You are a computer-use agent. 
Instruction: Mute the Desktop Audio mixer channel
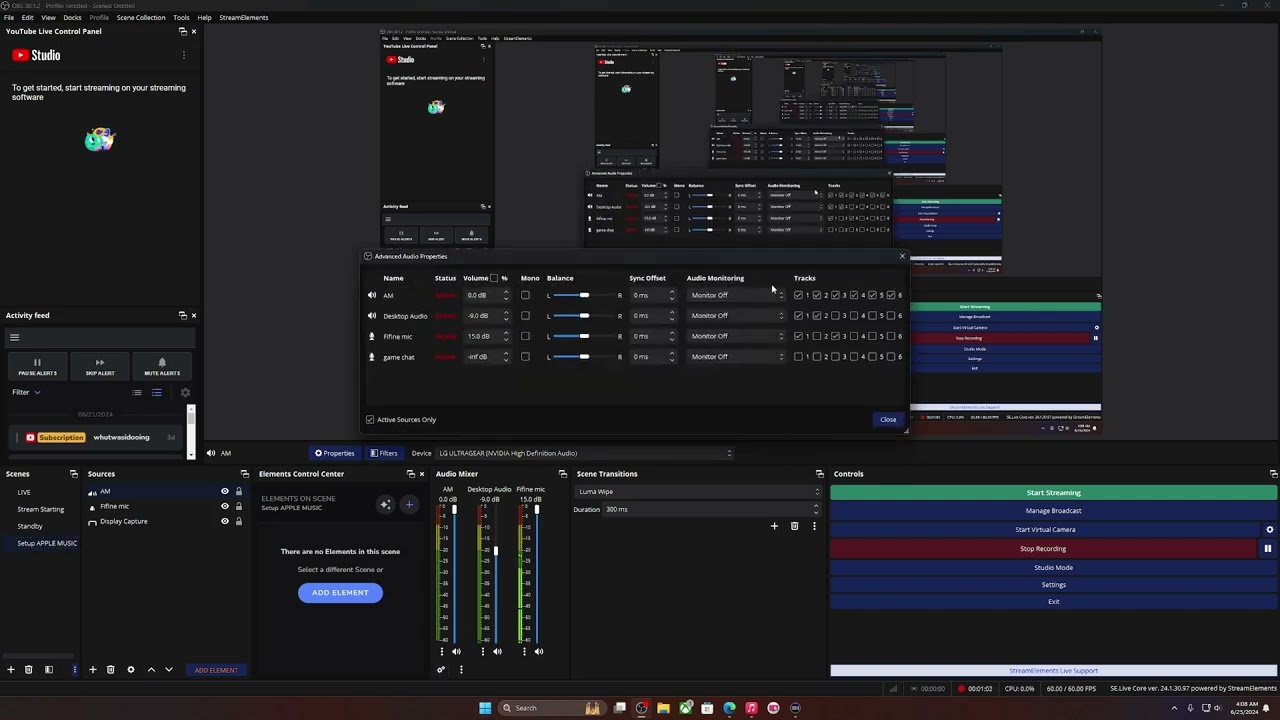(x=497, y=652)
